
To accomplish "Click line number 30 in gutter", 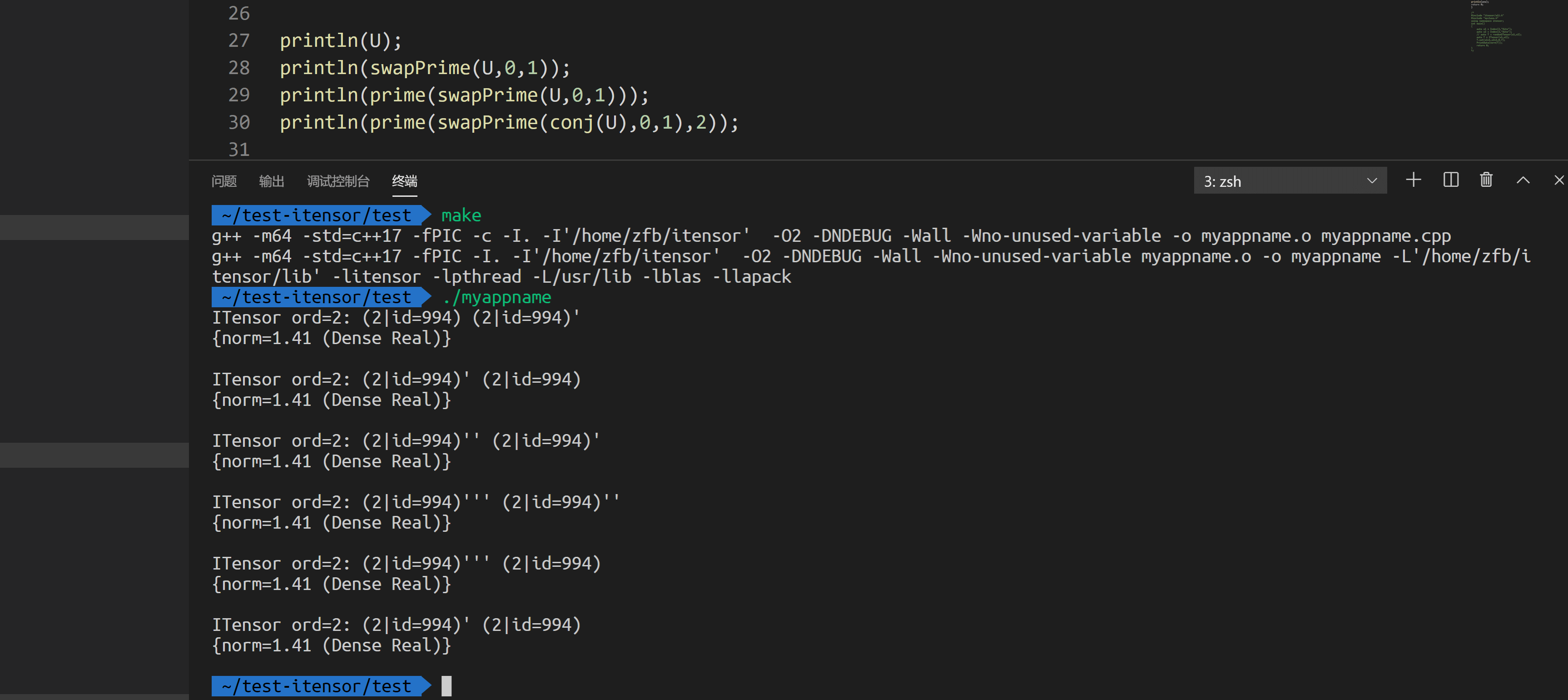I will pyautogui.click(x=238, y=122).
